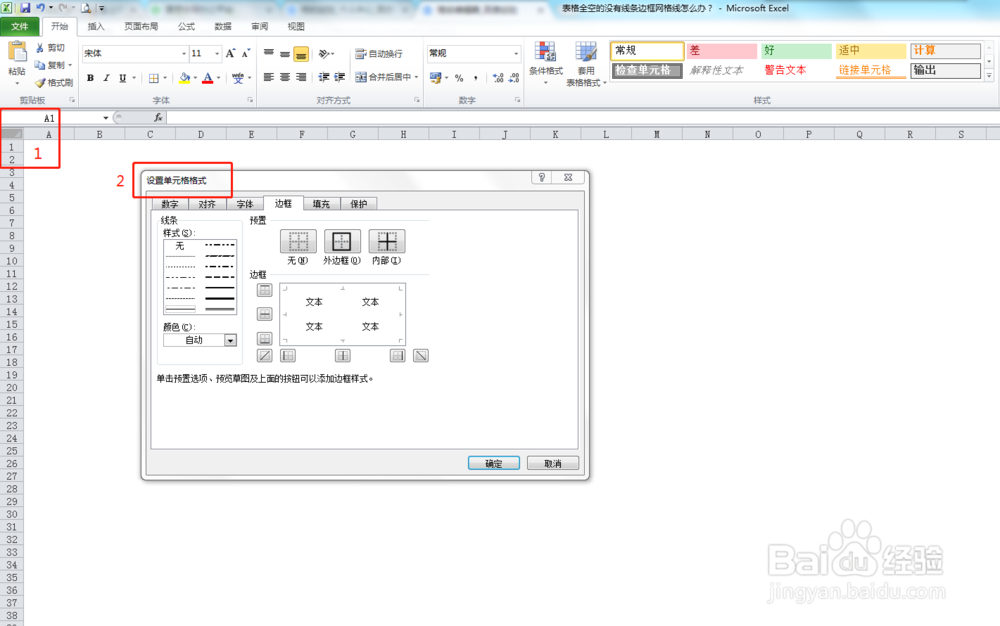Select the 无 (None) border preset
This screenshot has width=1000, height=626.
pos(296,239)
